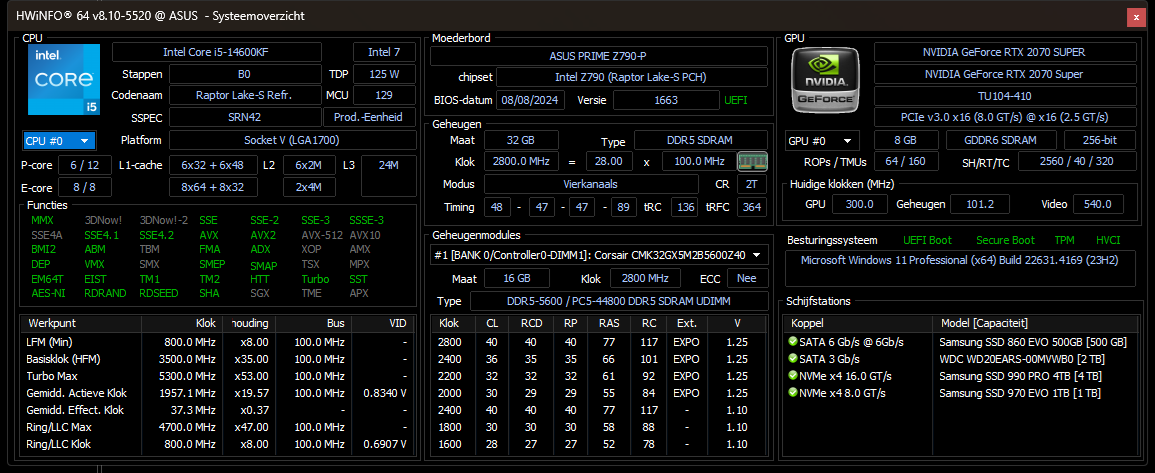Screen dimensions: 1155x473
Task: Click the 300.0 GPU clock field
Action: click(x=859, y=204)
